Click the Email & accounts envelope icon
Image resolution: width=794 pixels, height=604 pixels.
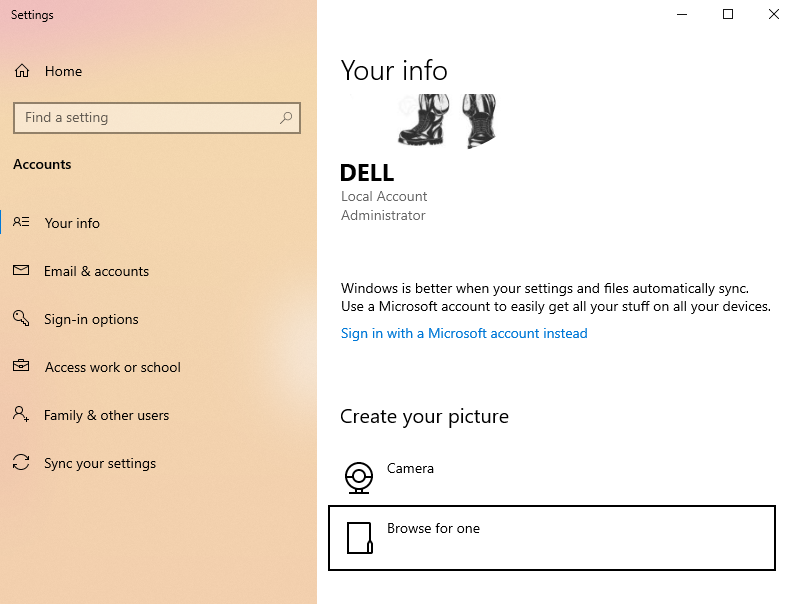[21, 270]
